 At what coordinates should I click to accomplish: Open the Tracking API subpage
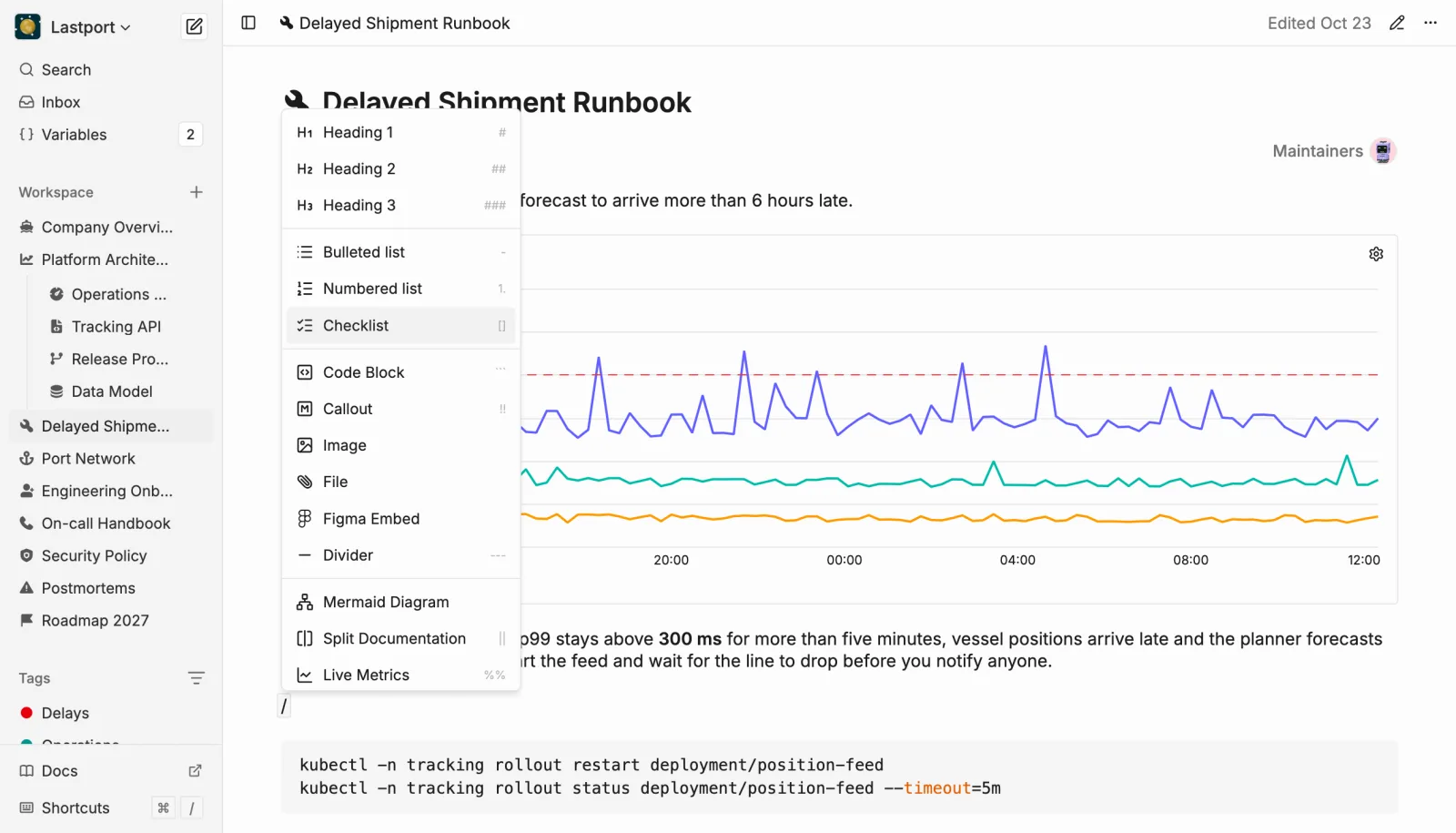[x=126, y=327]
